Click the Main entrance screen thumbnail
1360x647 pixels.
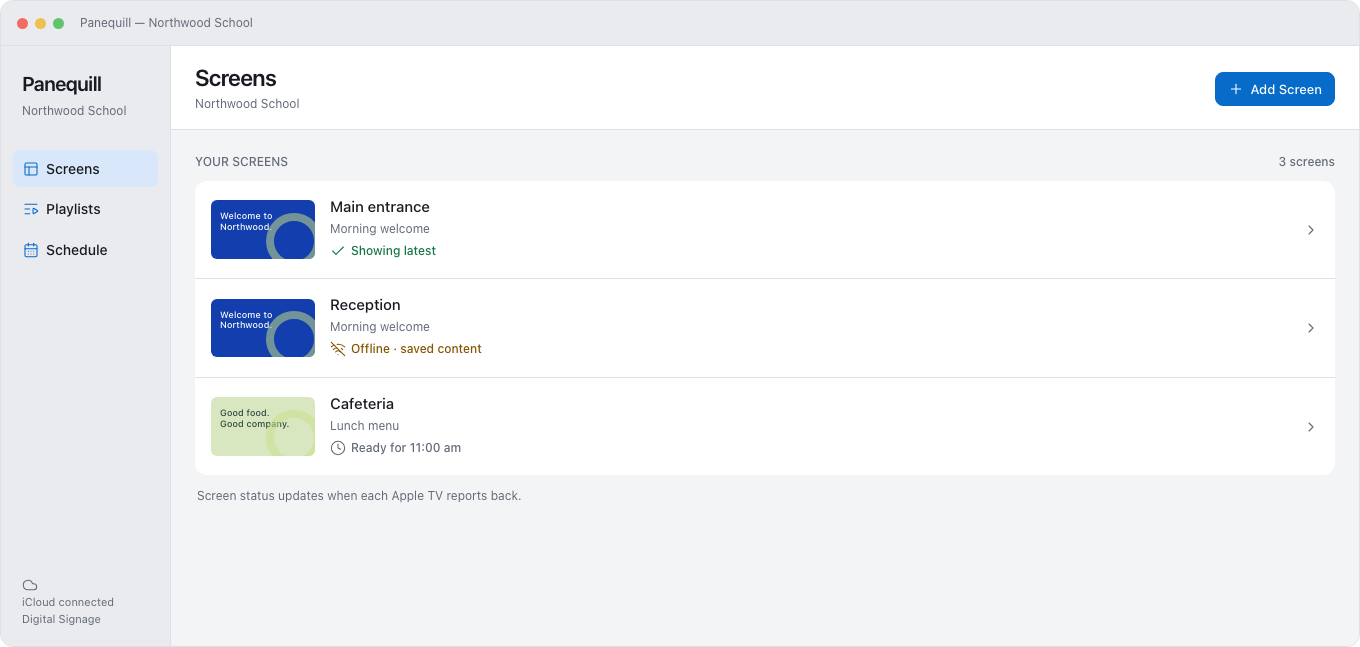263,229
